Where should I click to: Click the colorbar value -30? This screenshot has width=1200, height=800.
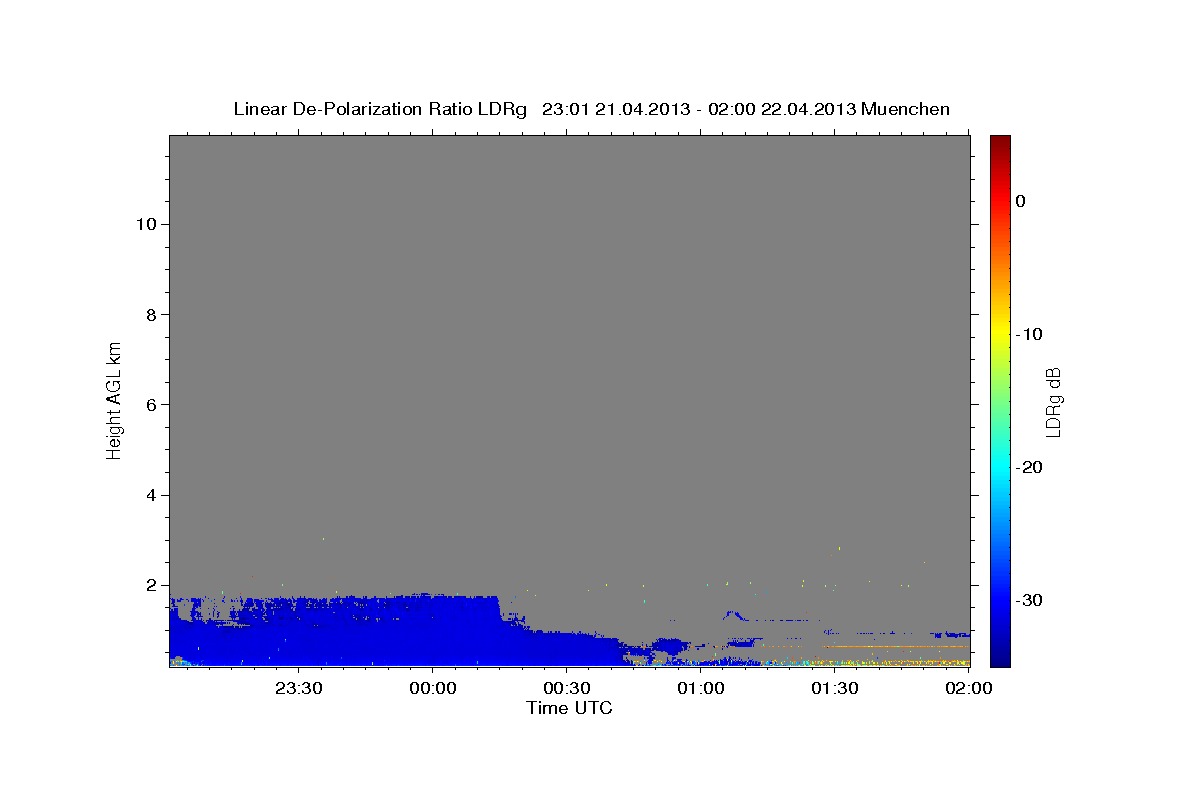(1029, 600)
